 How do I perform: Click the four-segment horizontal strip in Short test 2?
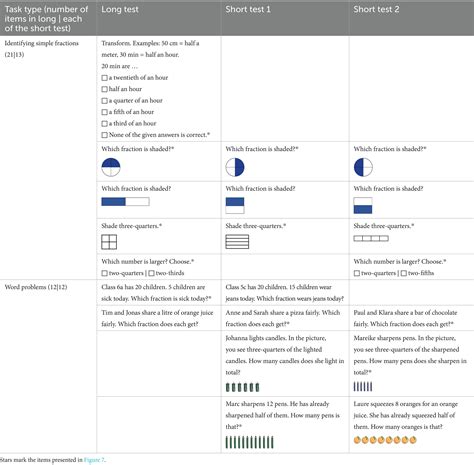(x=371, y=238)
